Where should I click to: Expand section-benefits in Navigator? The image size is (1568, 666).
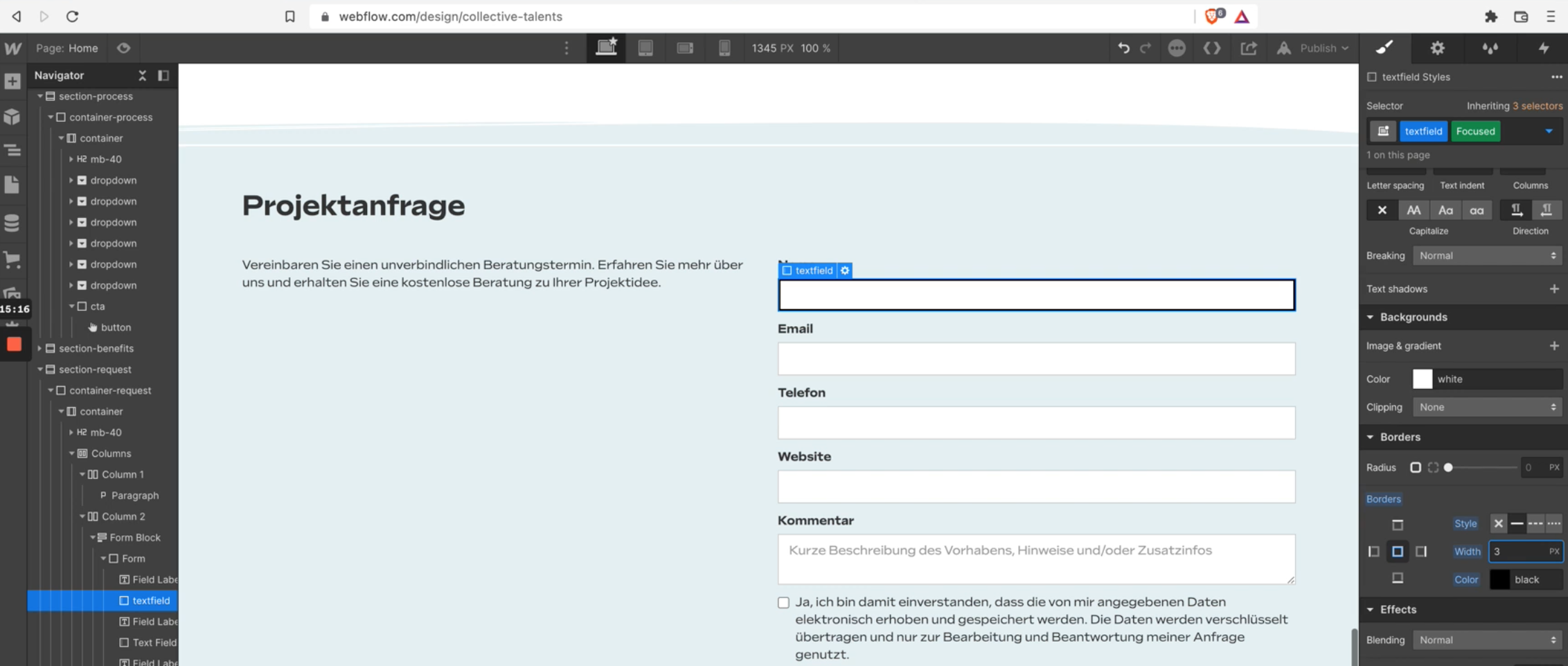40,348
